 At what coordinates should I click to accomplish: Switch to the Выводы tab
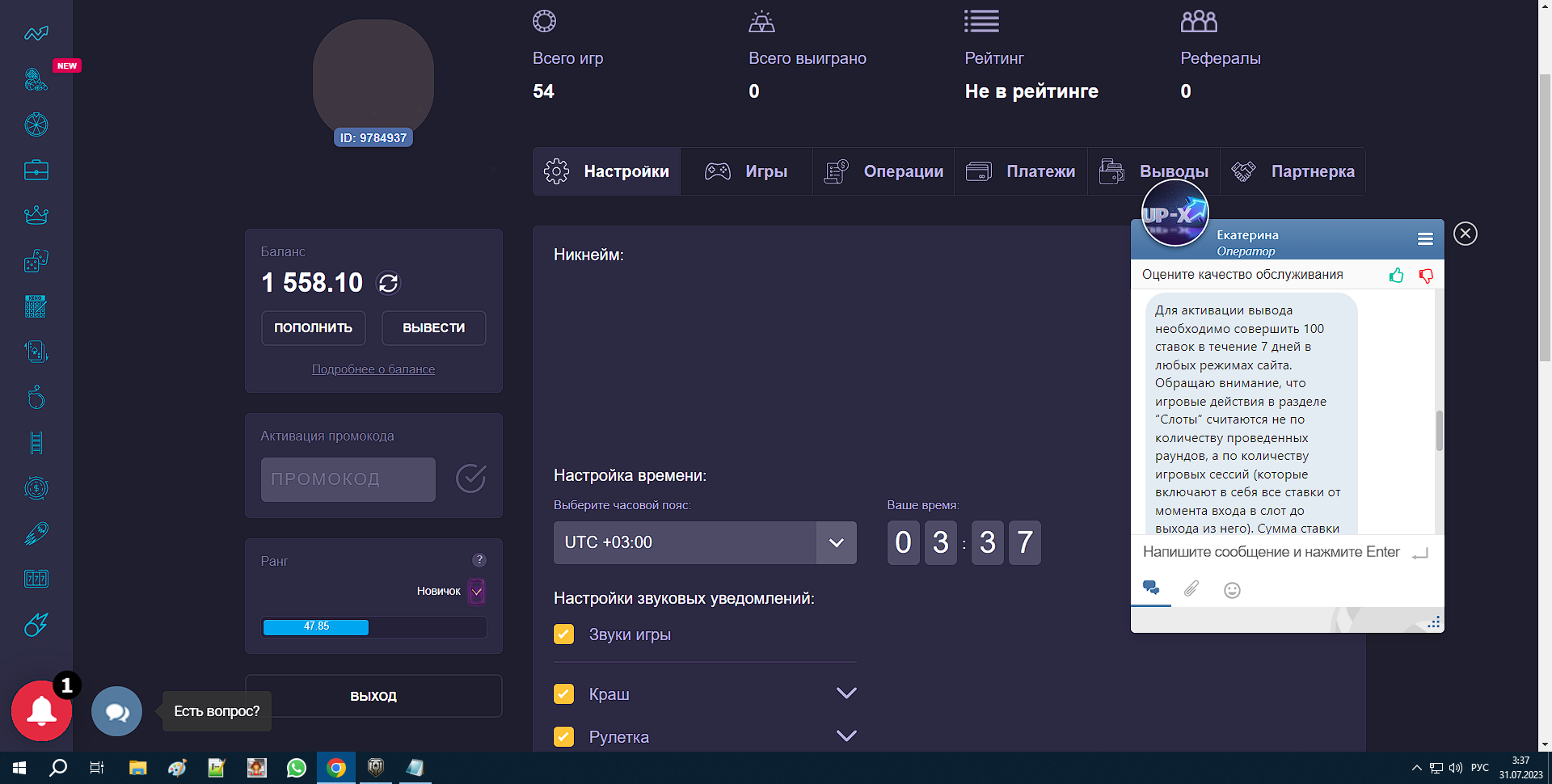(x=1153, y=171)
